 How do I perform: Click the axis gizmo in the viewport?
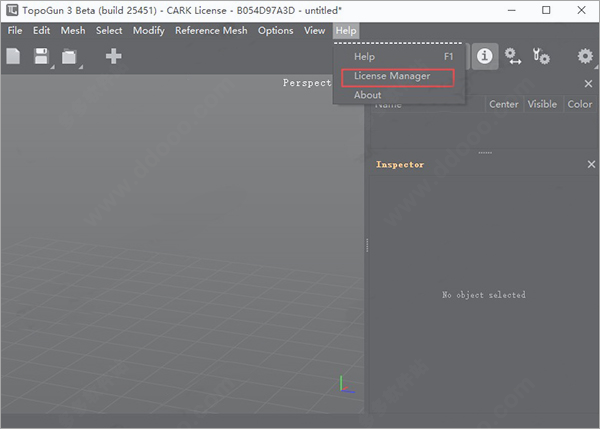(347, 385)
